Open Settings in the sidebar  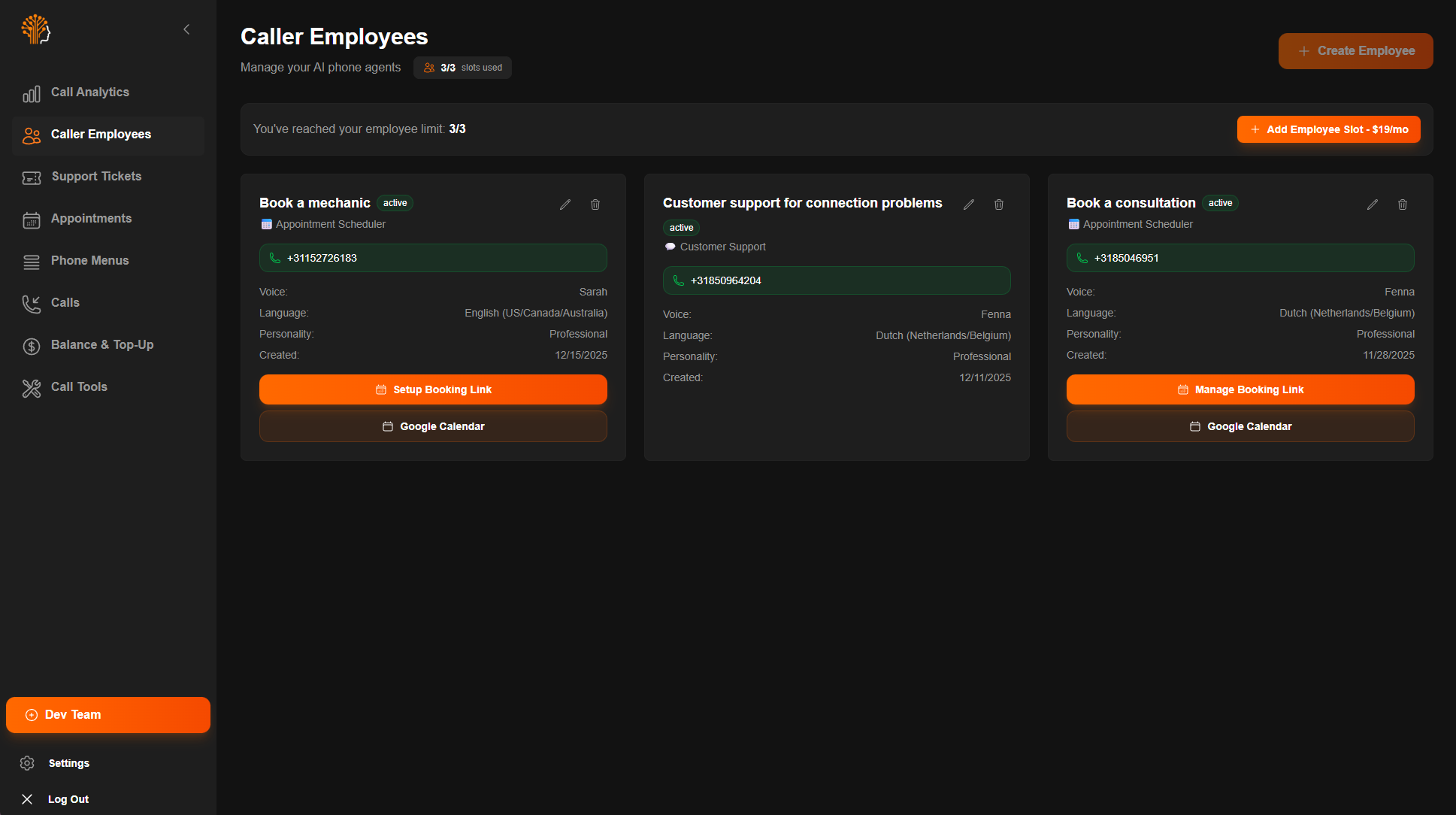[x=68, y=763]
